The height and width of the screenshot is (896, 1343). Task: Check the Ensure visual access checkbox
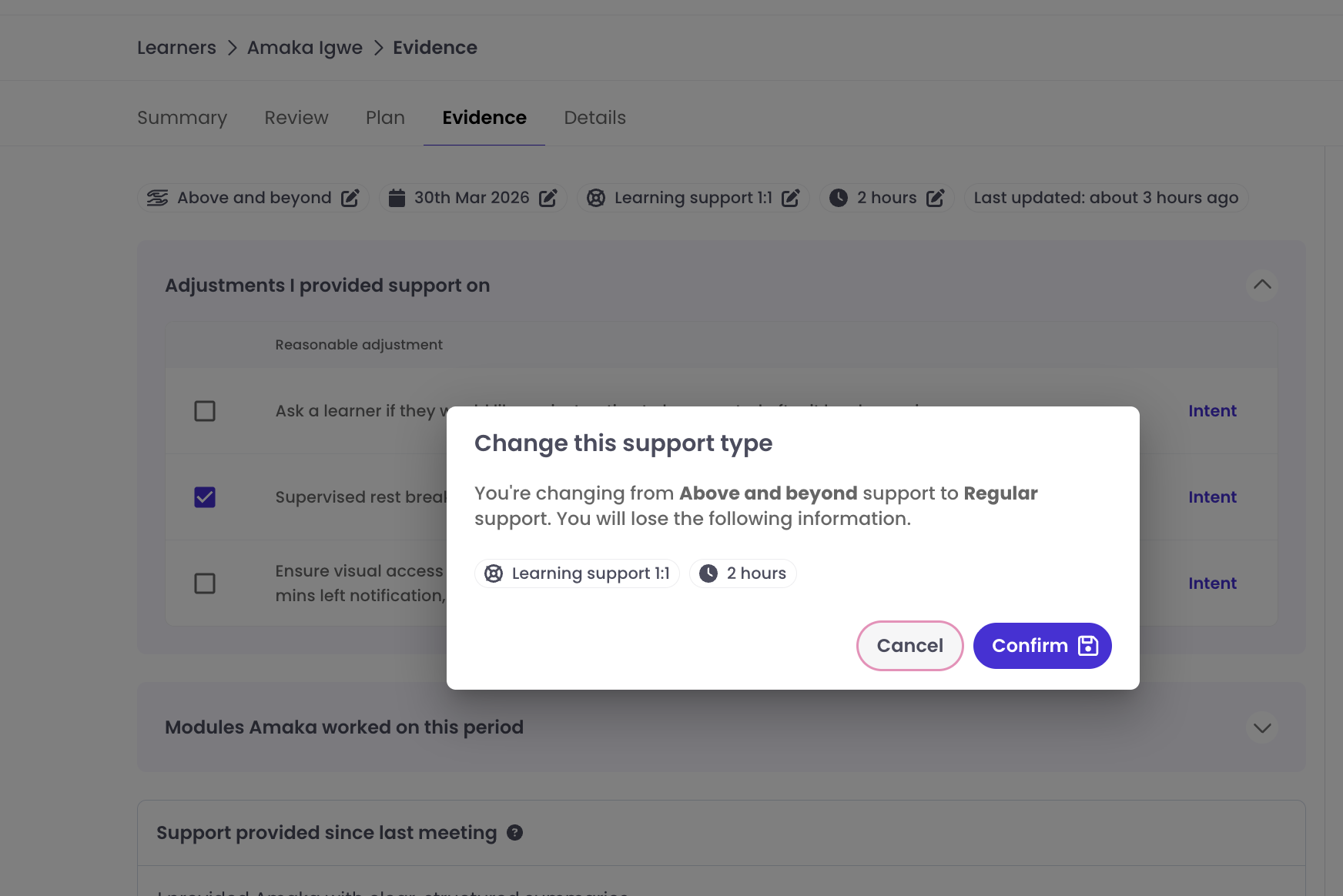coord(205,583)
